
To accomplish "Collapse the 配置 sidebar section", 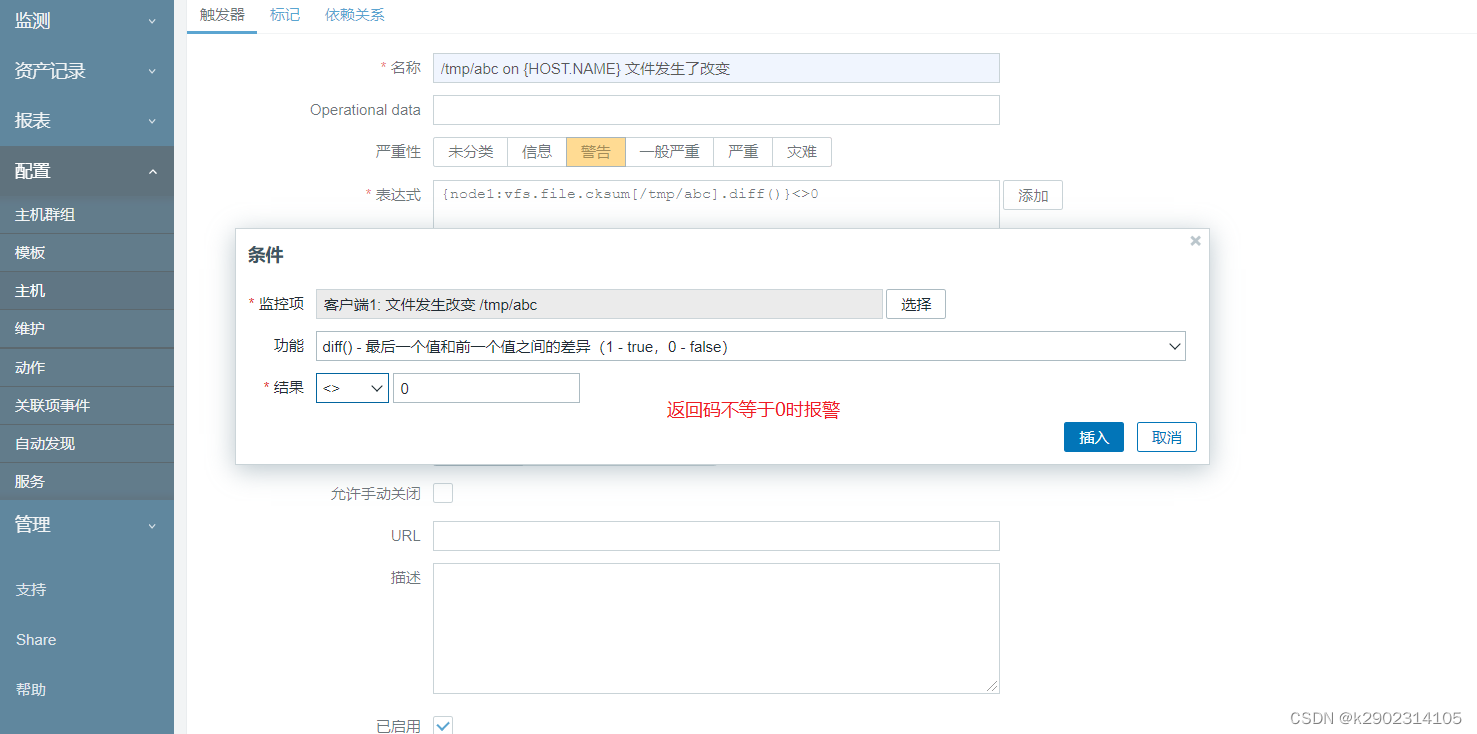I will click(87, 171).
